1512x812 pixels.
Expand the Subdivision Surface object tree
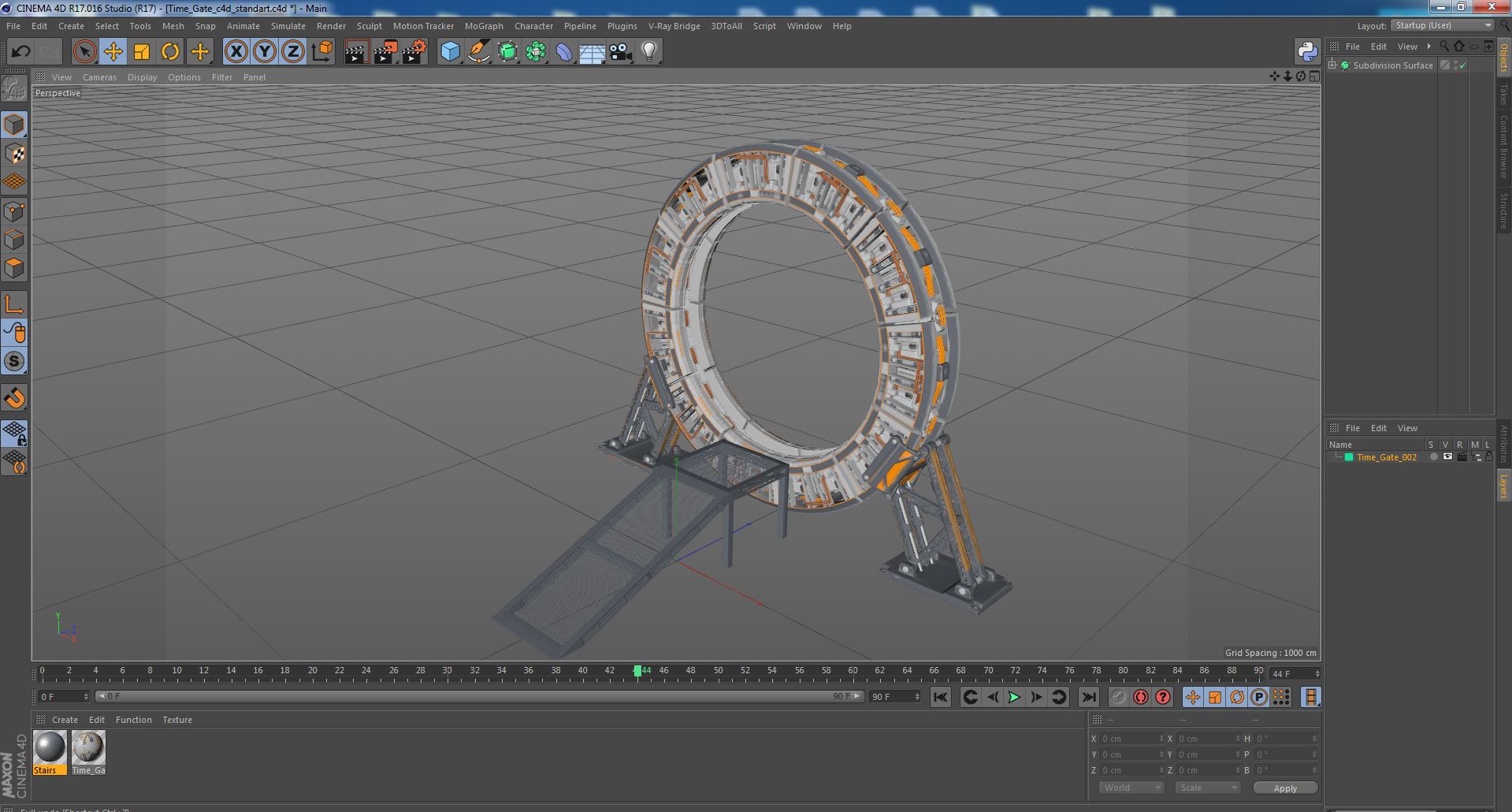click(1332, 65)
